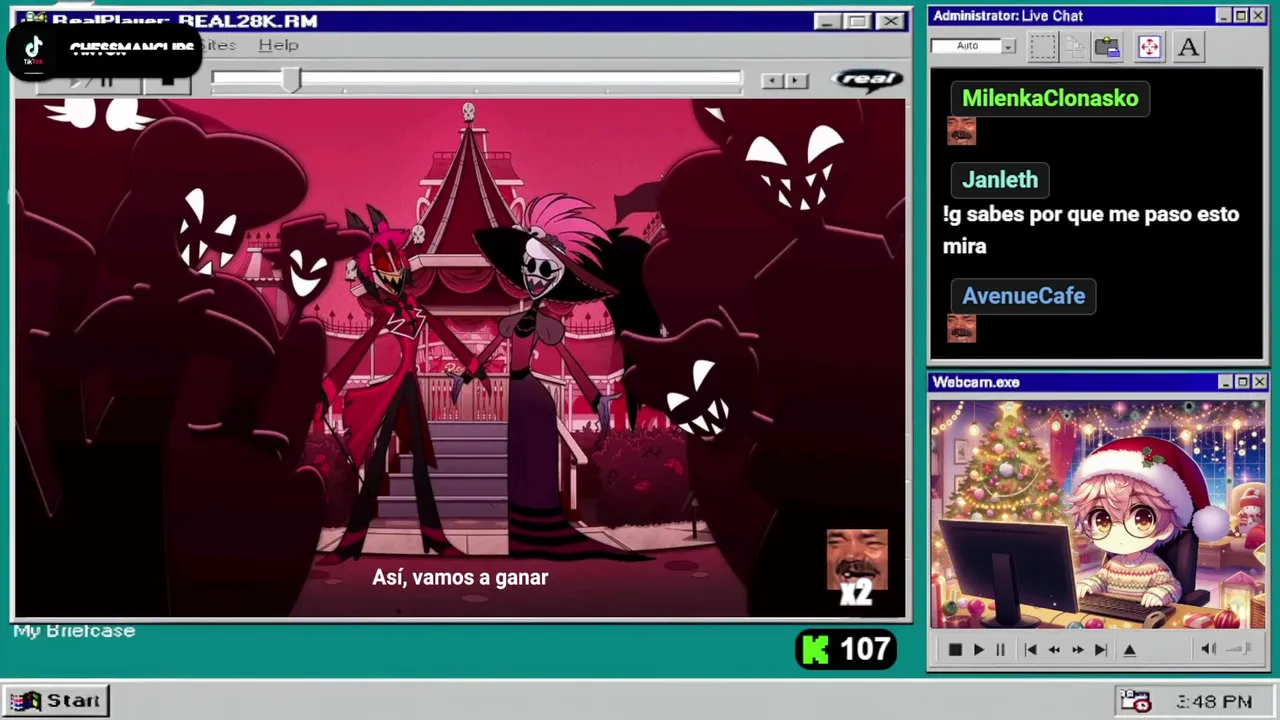Click the fast-forward button in Webcam.exe
This screenshot has height=720, width=1280.
(x=1077, y=650)
